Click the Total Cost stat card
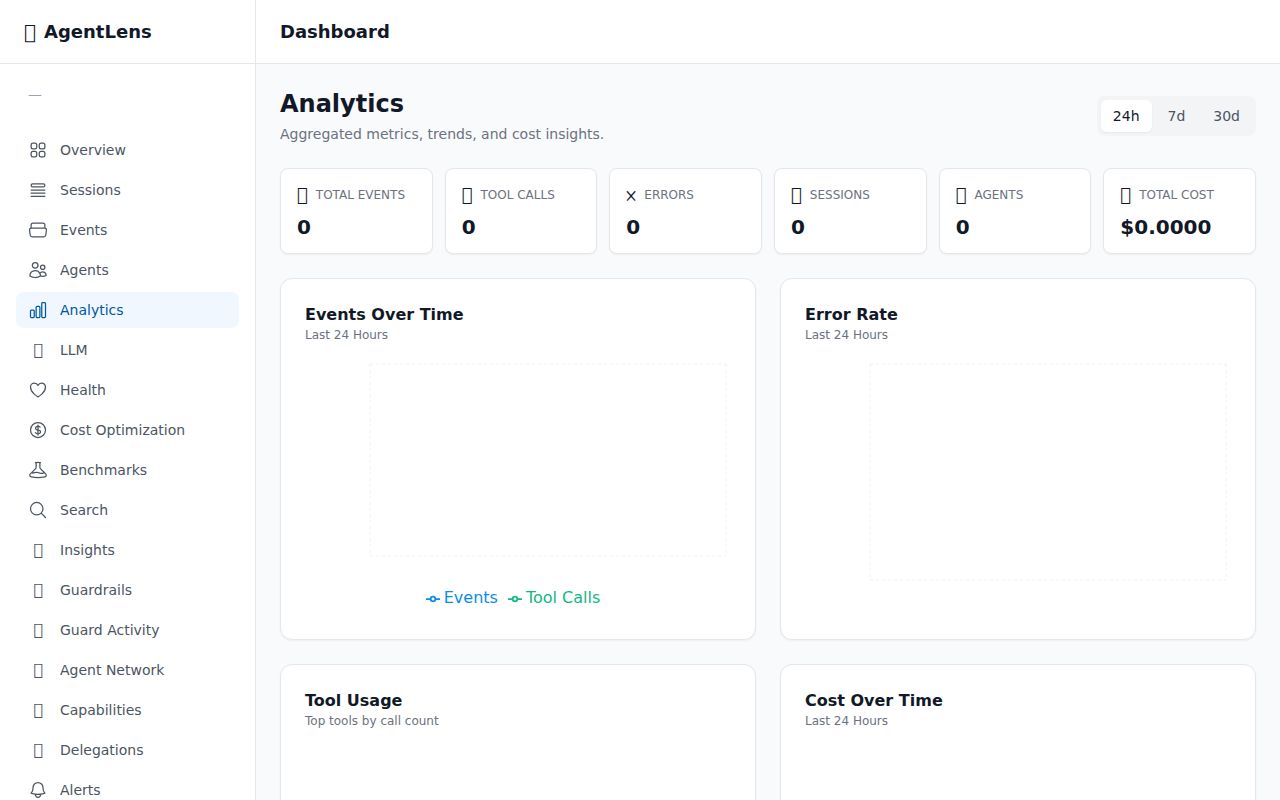 pyautogui.click(x=1178, y=211)
